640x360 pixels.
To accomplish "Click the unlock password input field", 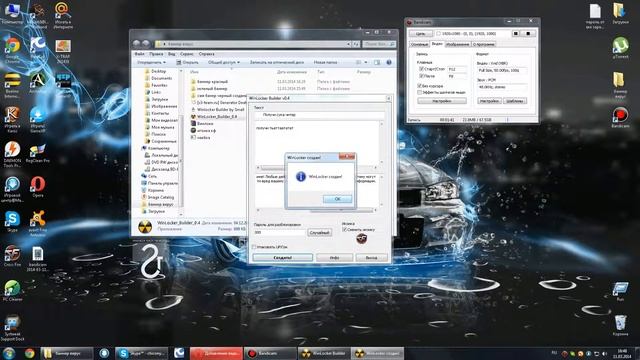I will (x=279, y=232).
